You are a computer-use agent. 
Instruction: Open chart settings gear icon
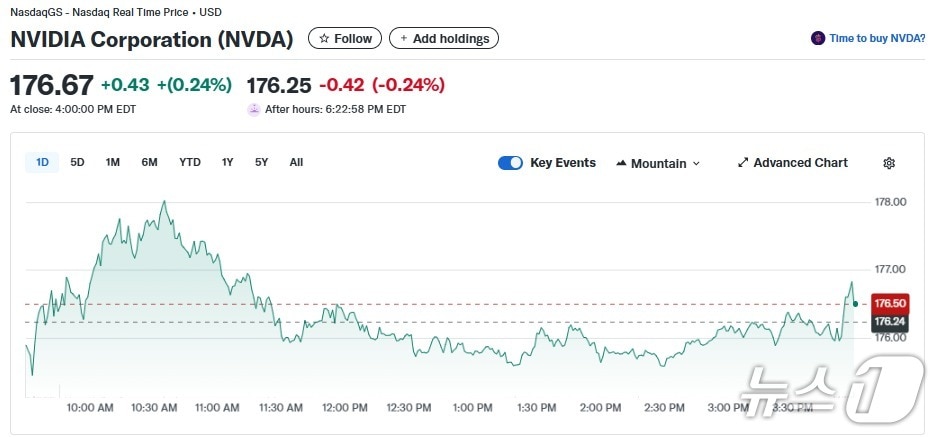point(889,163)
